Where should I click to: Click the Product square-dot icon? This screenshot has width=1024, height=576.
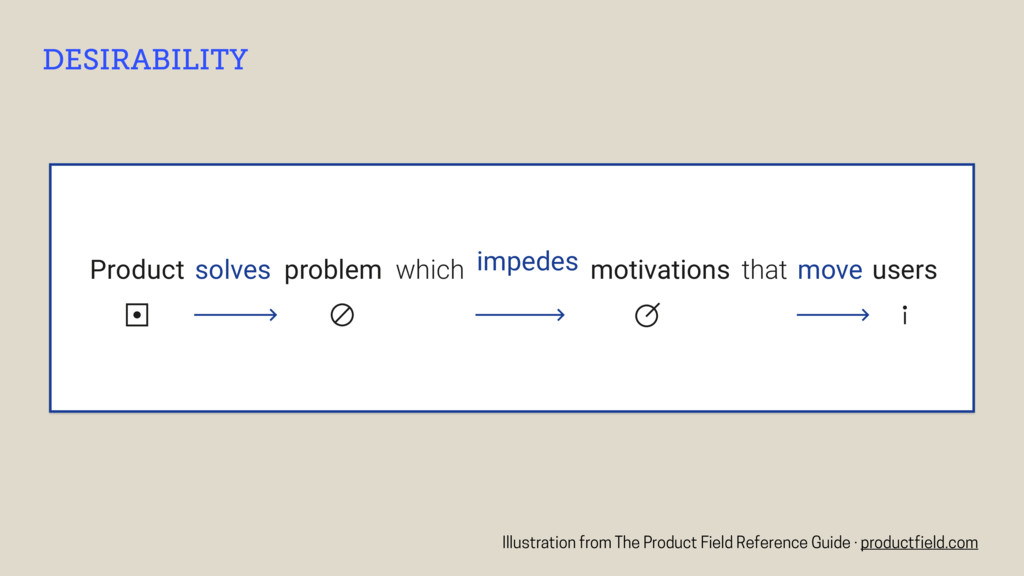click(137, 316)
